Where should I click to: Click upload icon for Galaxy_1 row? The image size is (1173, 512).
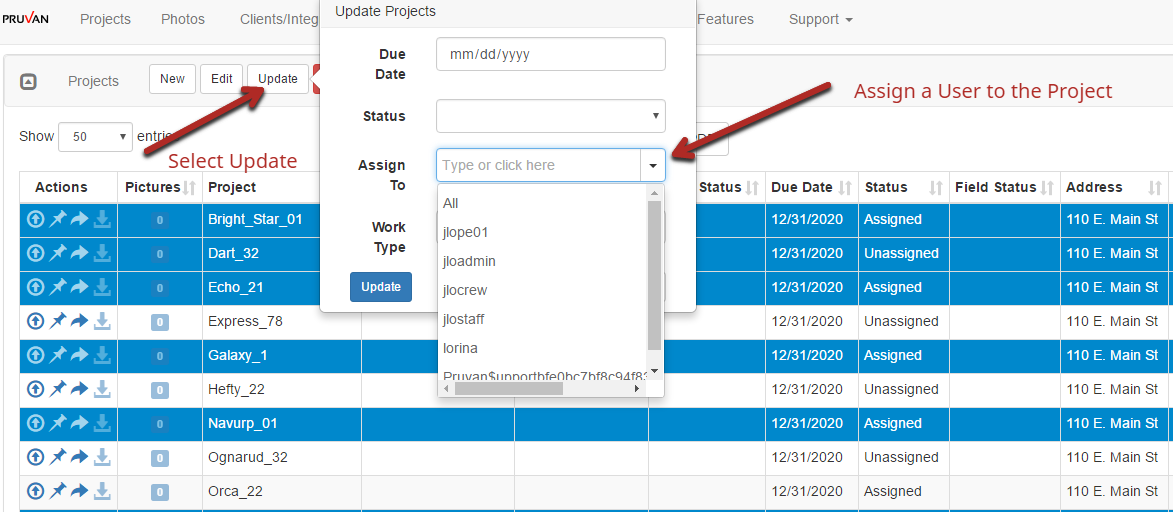[x=35, y=355]
